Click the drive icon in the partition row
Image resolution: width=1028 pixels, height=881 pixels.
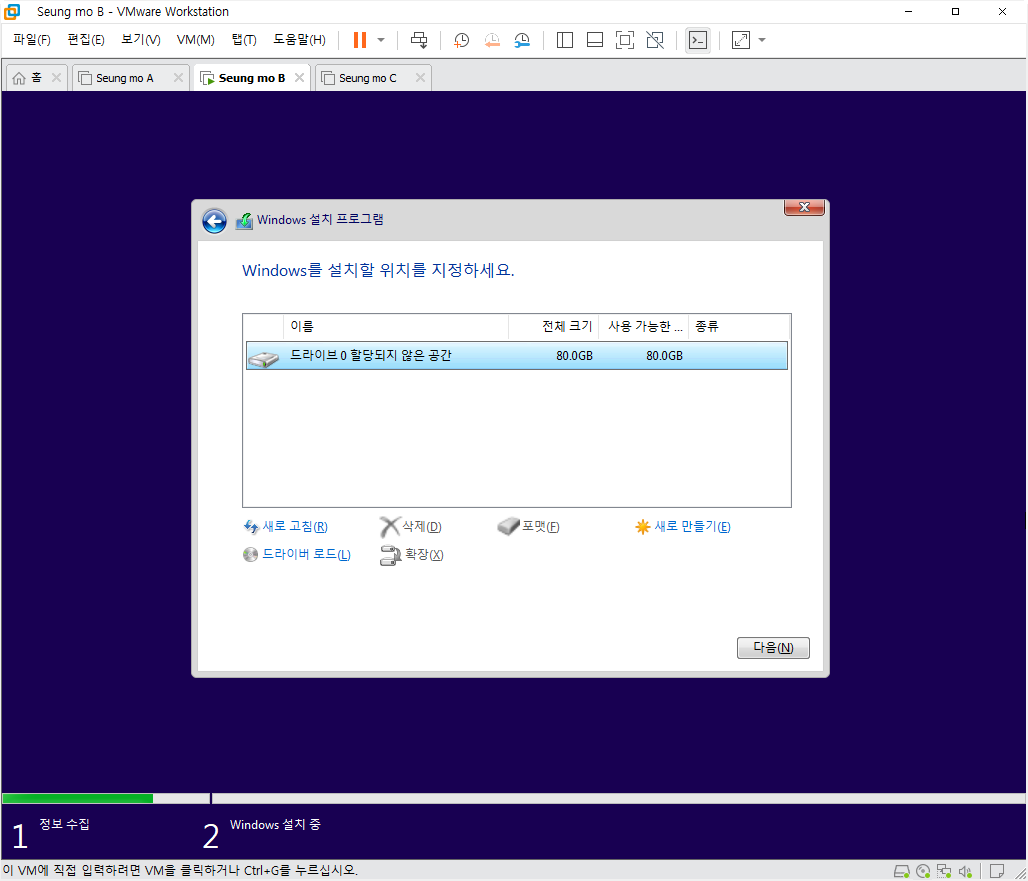[x=264, y=358]
